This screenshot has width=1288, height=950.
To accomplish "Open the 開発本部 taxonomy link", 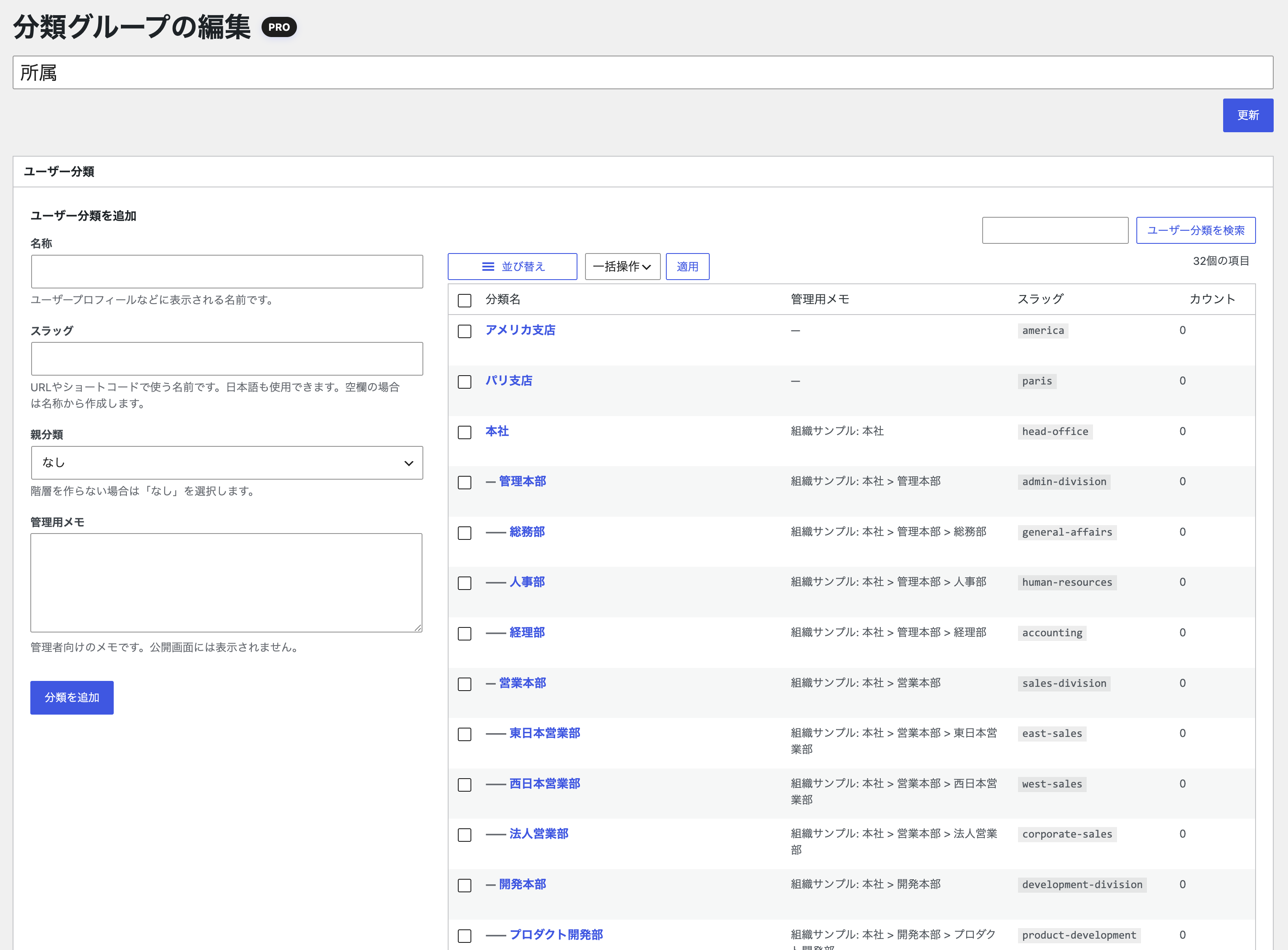I will point(522,884).
